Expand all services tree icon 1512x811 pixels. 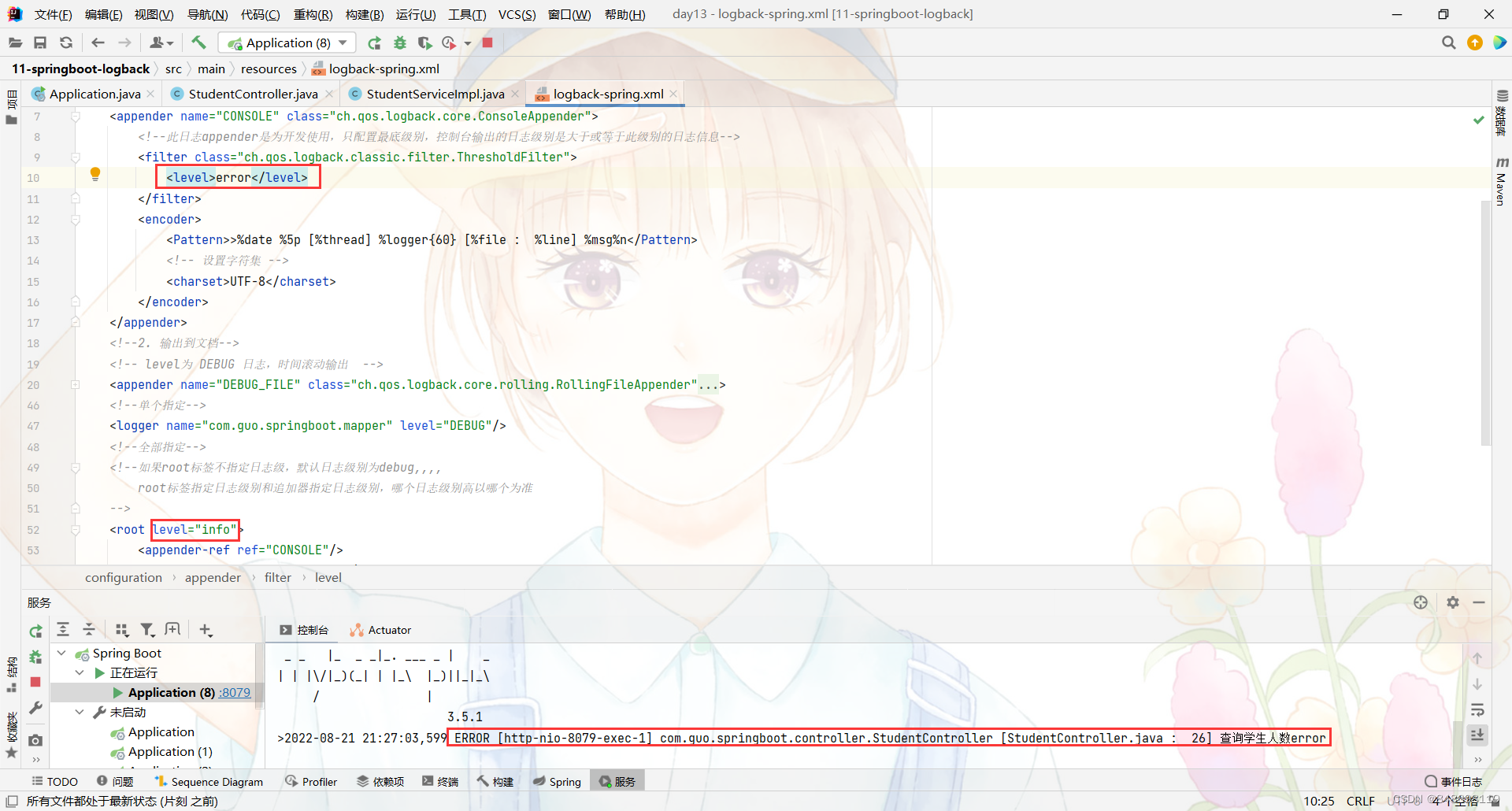[63, 629]
